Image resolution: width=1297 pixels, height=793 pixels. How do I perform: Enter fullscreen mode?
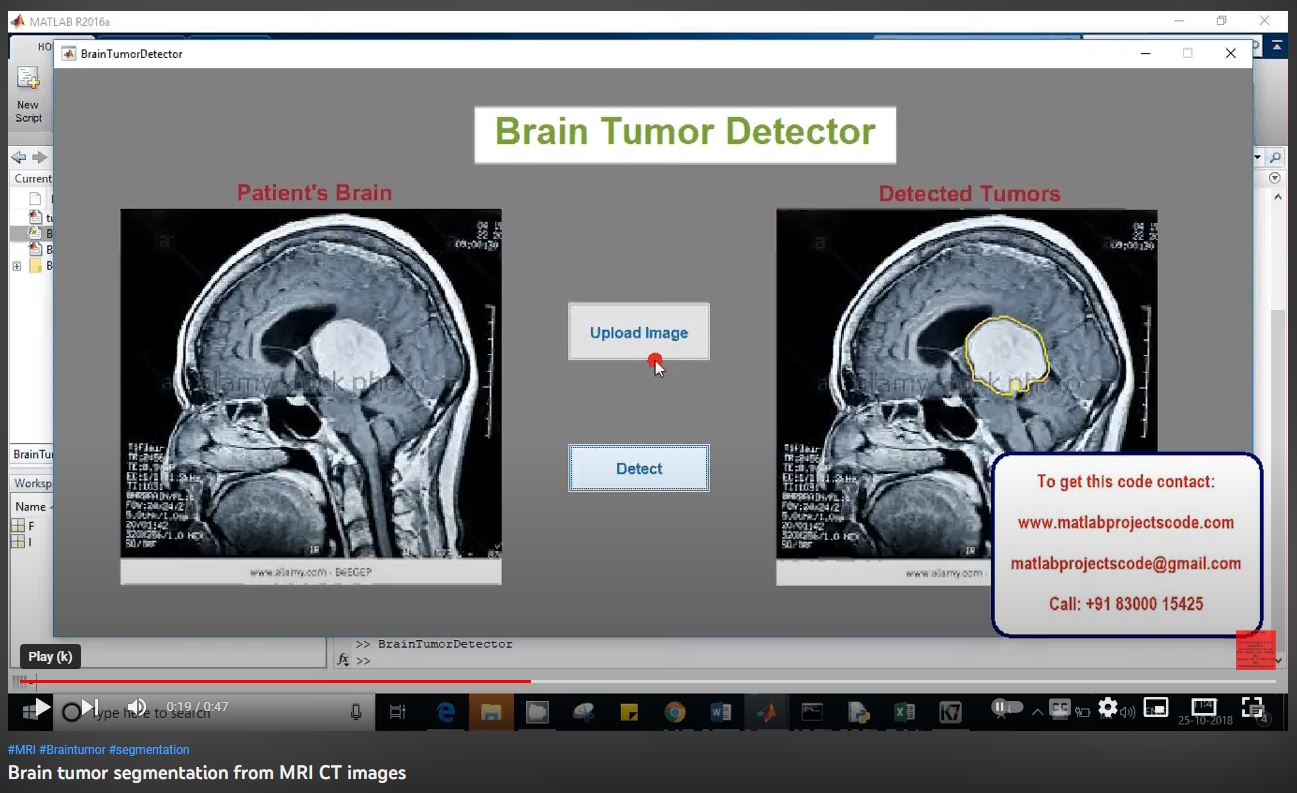pos(1252,707)
